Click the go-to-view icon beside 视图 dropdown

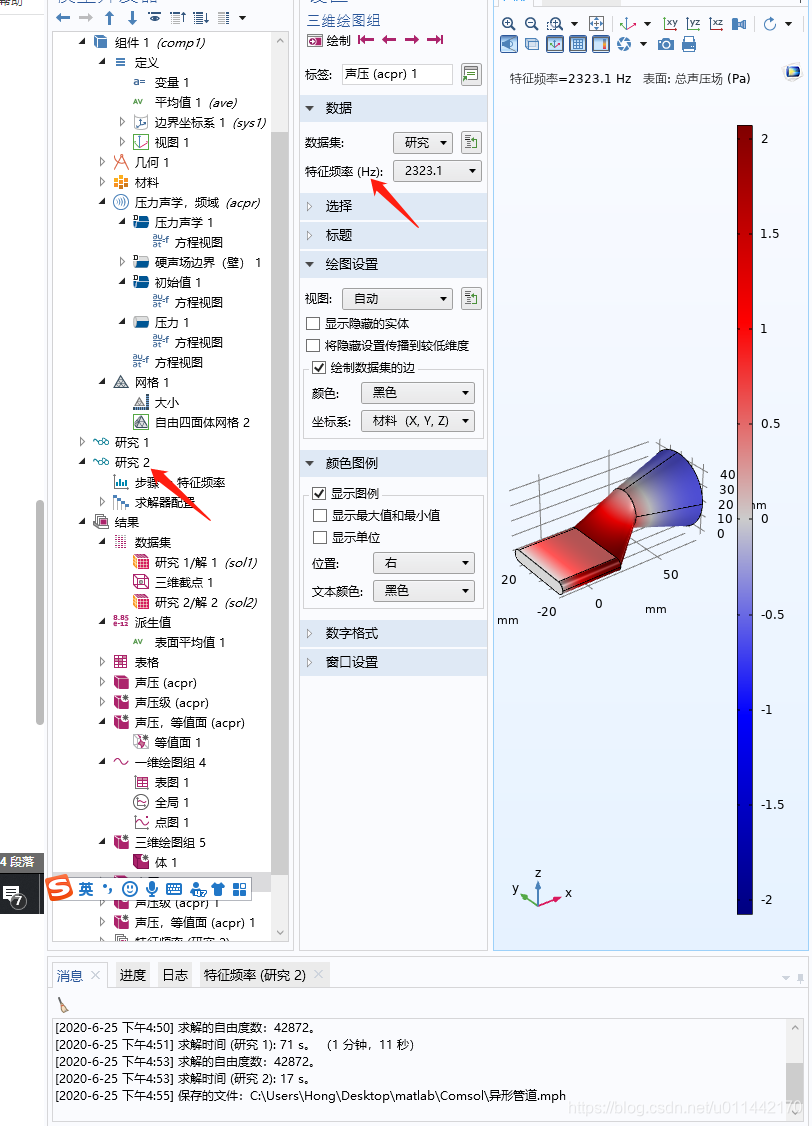point(471,298)
